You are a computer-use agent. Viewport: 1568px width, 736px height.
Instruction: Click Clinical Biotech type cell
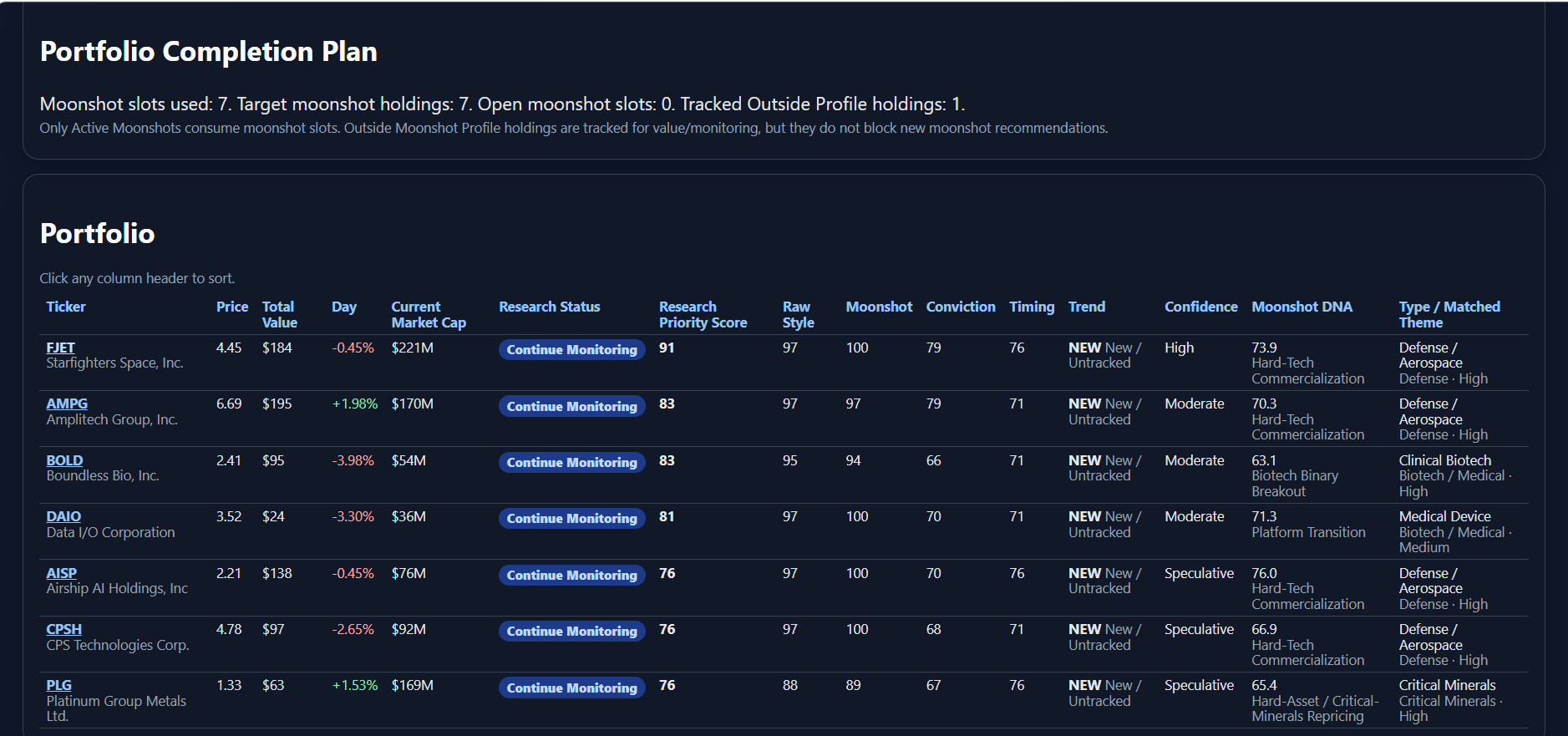(x=1445, y=460)
